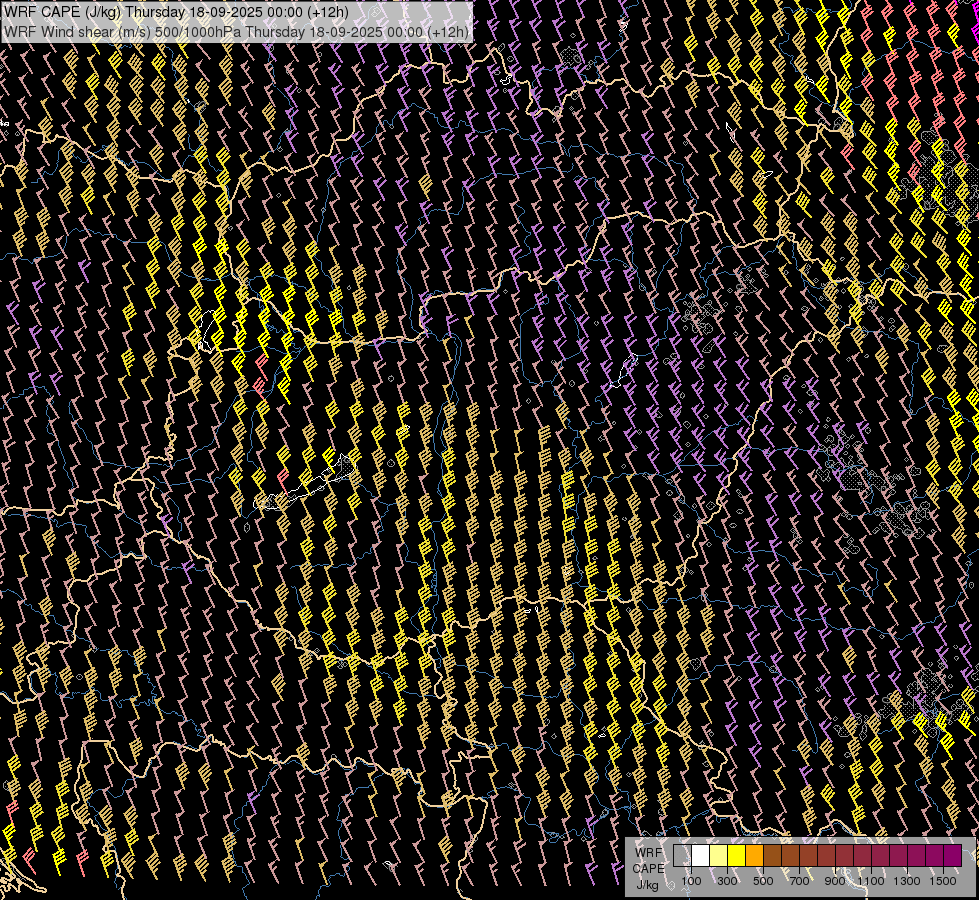Click the white 100–200 J/kg legend swatch
Image resolution: width=979 pixels, height=900 pixels.
701,856
